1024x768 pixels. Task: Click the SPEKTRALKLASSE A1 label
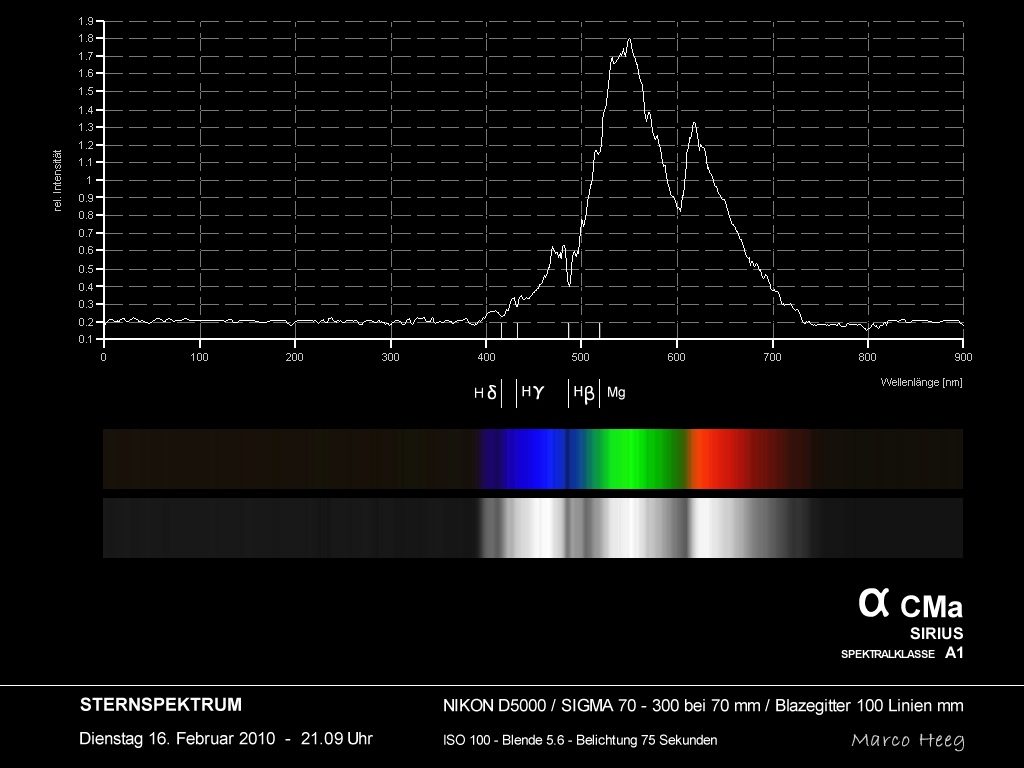click(902, 654)
